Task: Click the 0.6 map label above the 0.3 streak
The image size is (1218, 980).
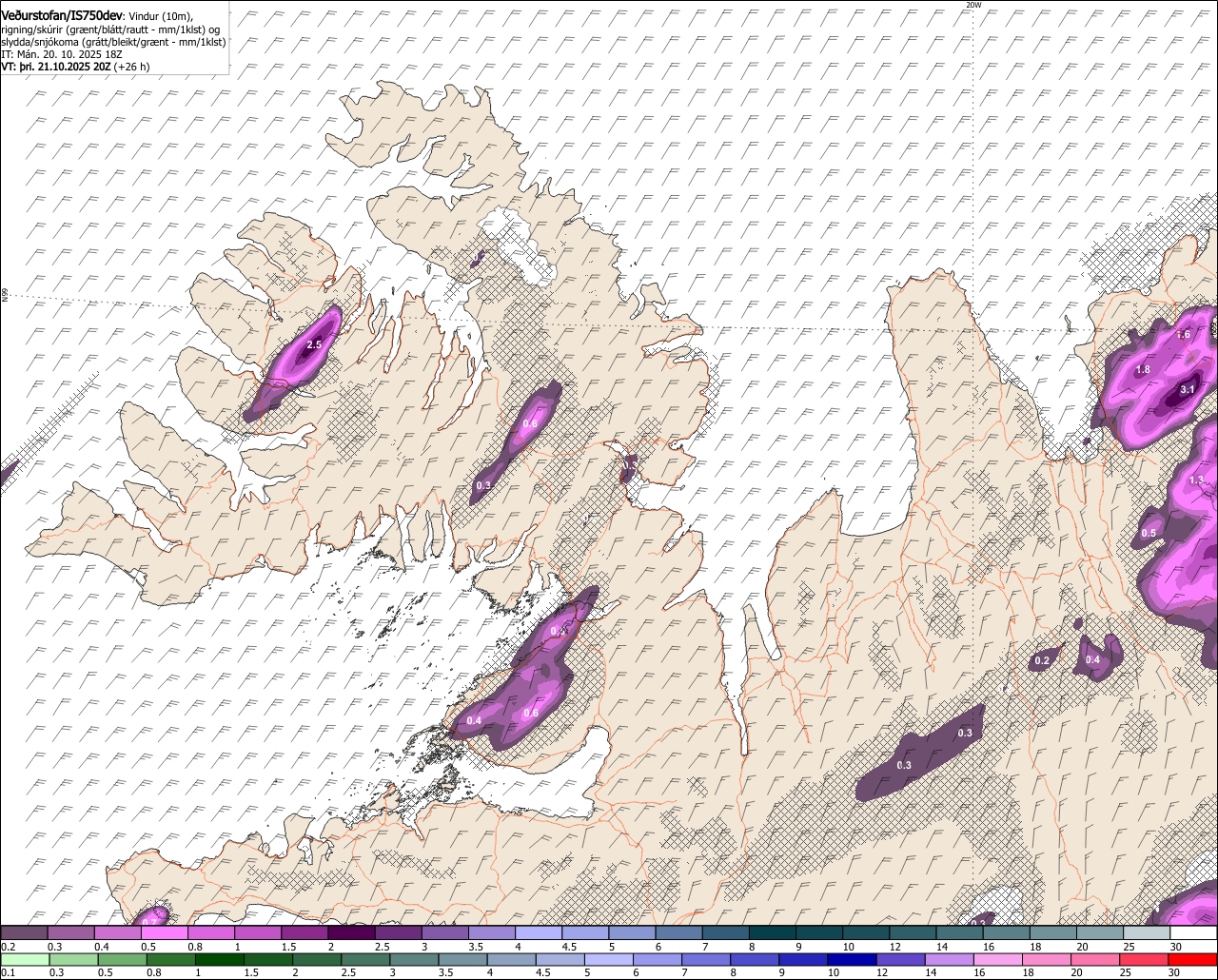Action: (531, 423)
